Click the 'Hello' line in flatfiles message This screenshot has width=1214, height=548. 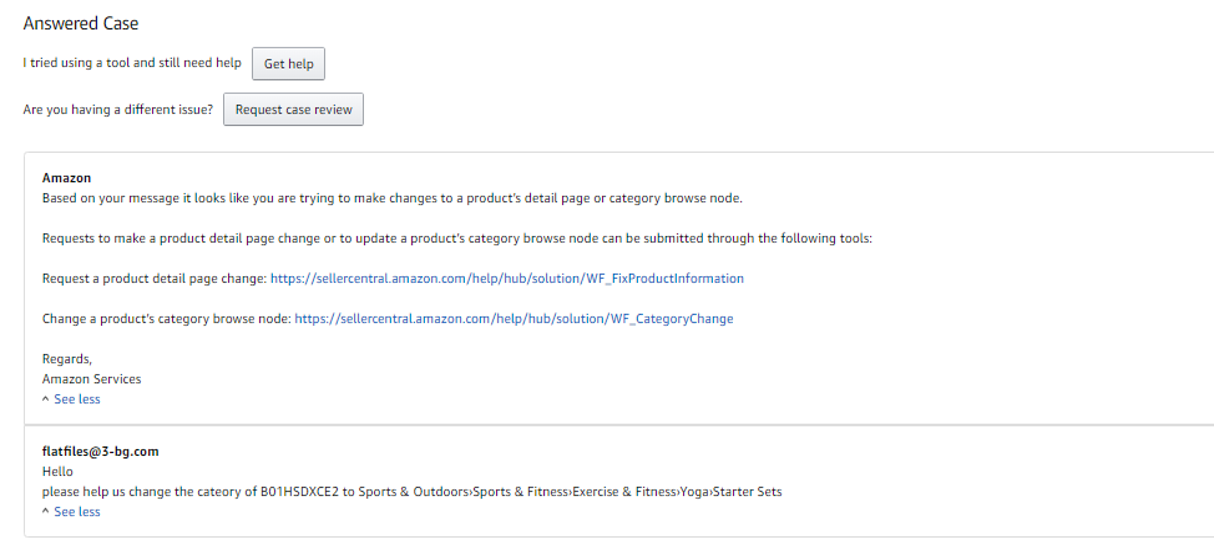pyautogui.click(x=58, y=472)
